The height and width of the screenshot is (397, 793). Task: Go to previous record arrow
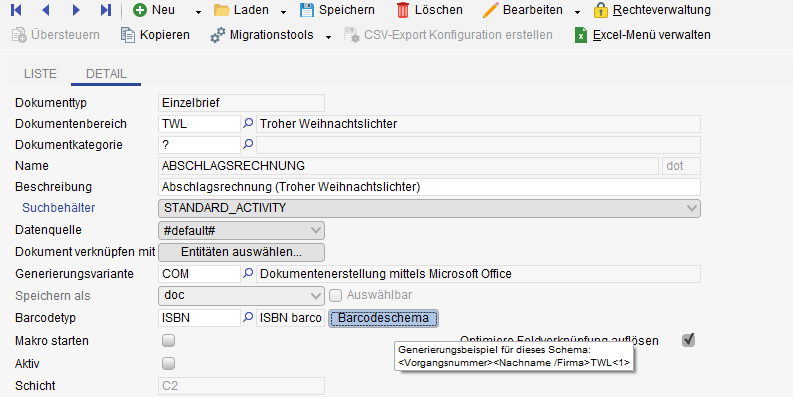pos(46,10)
